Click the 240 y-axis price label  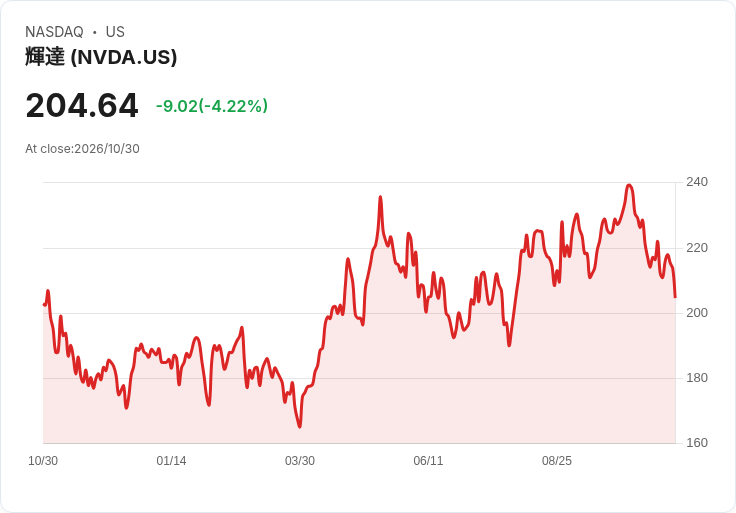tap(697, 182)
